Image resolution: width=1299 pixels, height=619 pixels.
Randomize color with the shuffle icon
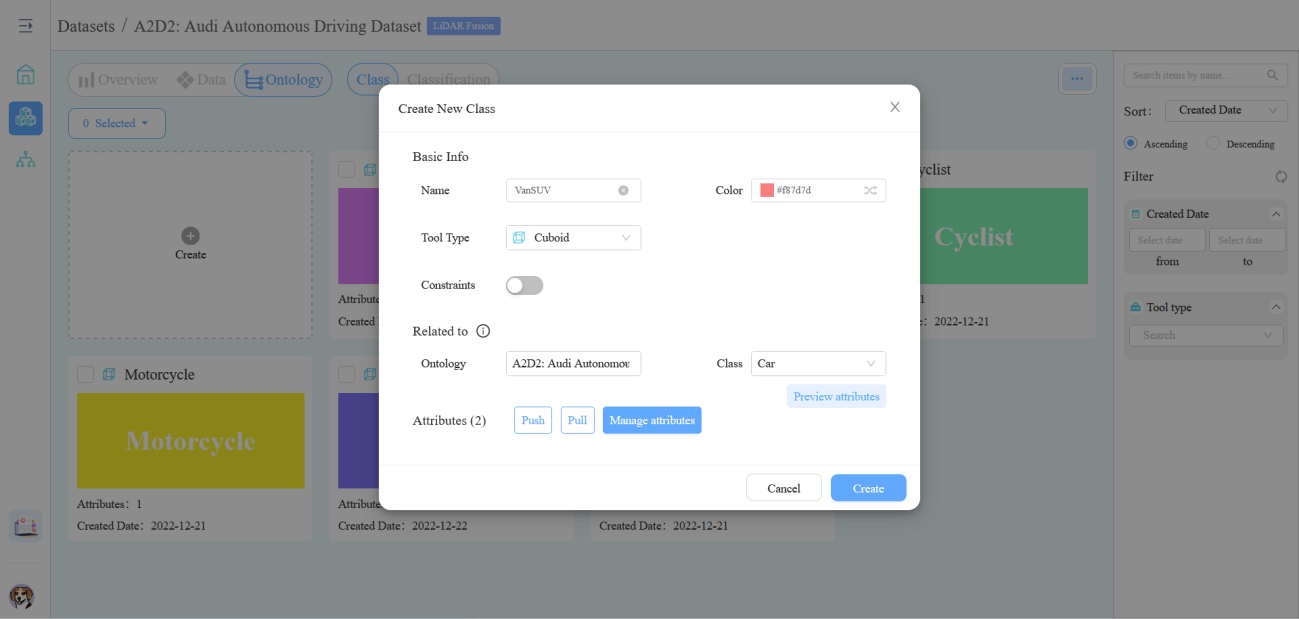[870, 190]
